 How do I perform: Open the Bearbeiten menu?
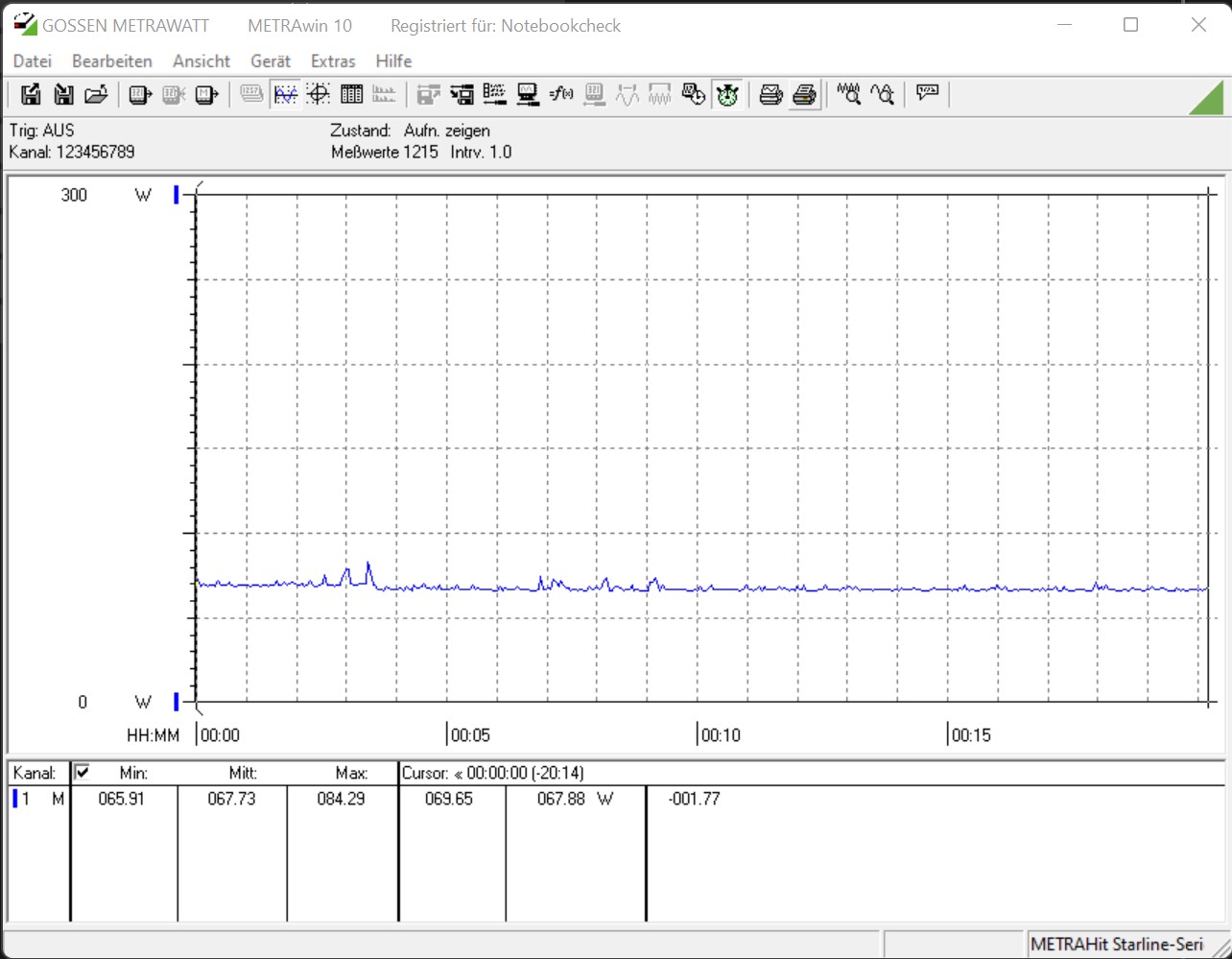(x=112, y=61)
